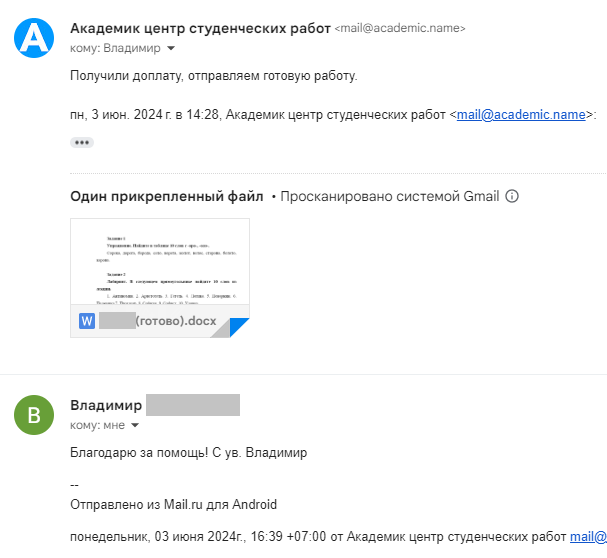607x558 pixels.
Task: Click the "Отправлено из Mail.ru для Android" signature
Action: click(173, 505)
